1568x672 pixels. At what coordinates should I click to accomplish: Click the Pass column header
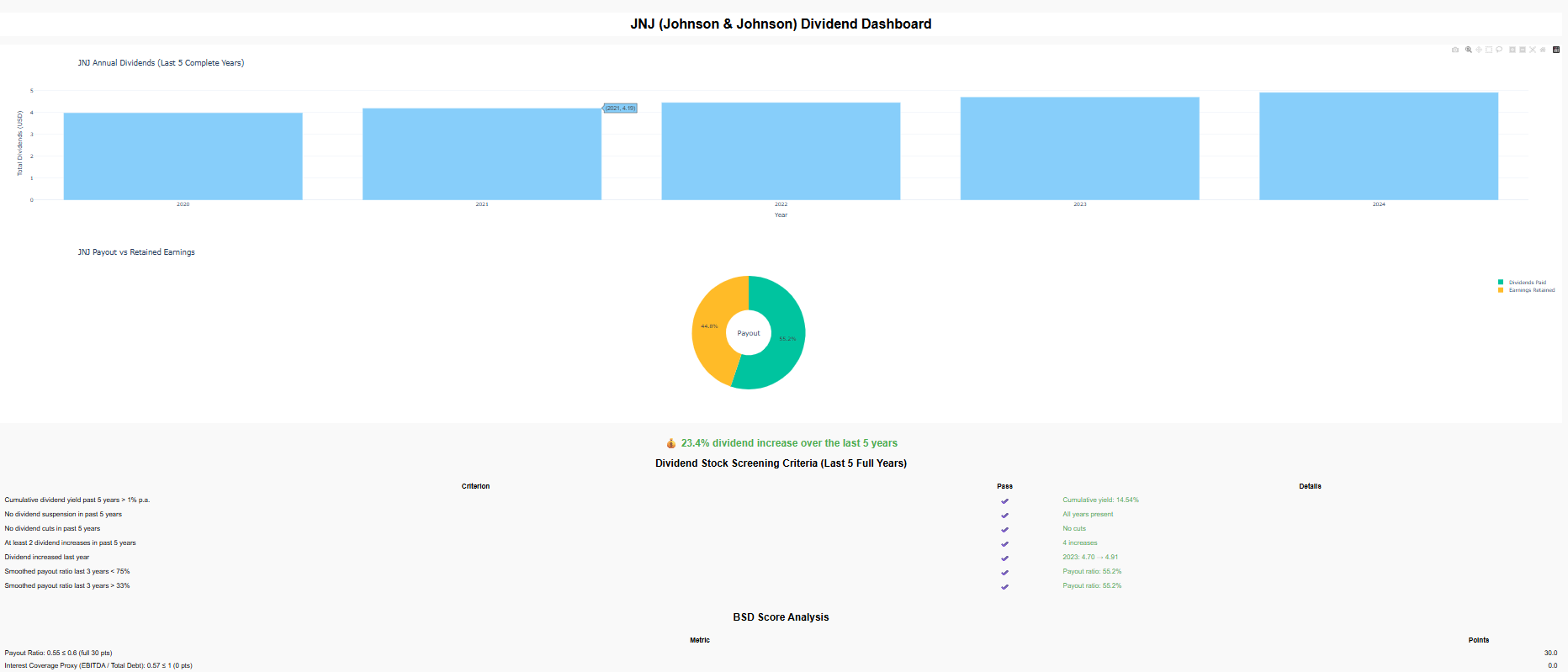click(x=1004, y=486)
